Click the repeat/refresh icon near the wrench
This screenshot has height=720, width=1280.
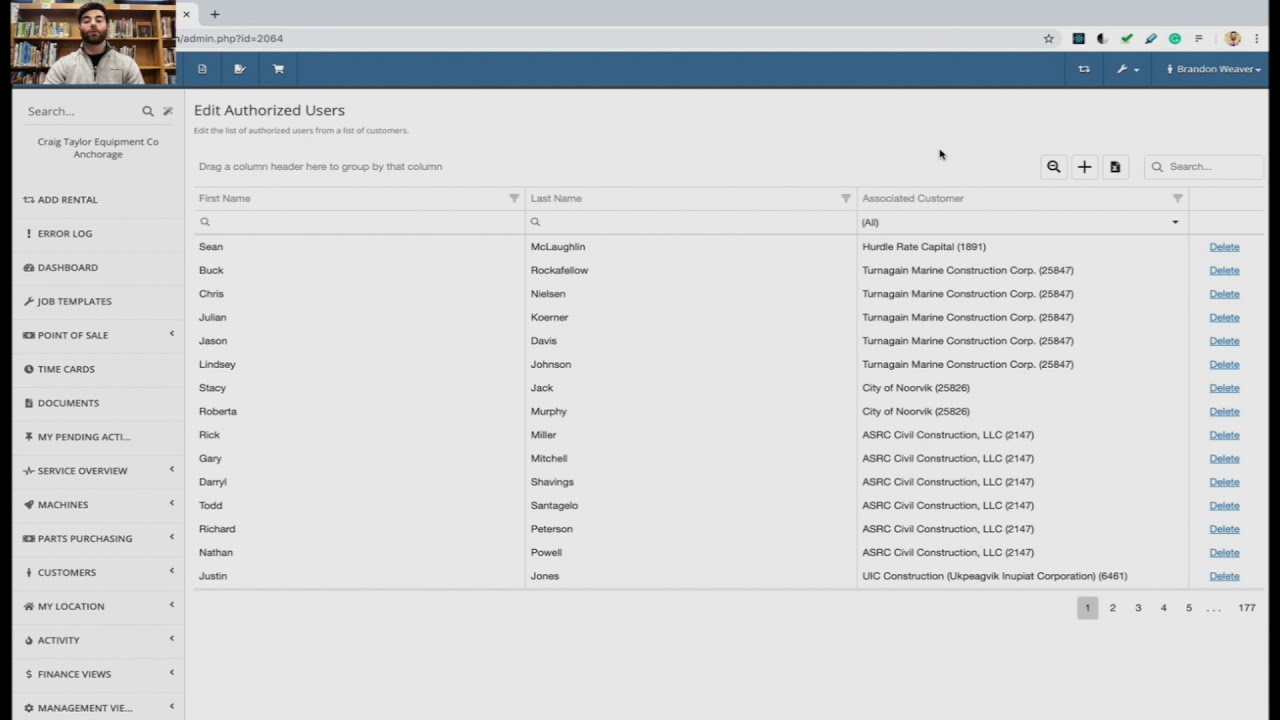coord(1084,68)
